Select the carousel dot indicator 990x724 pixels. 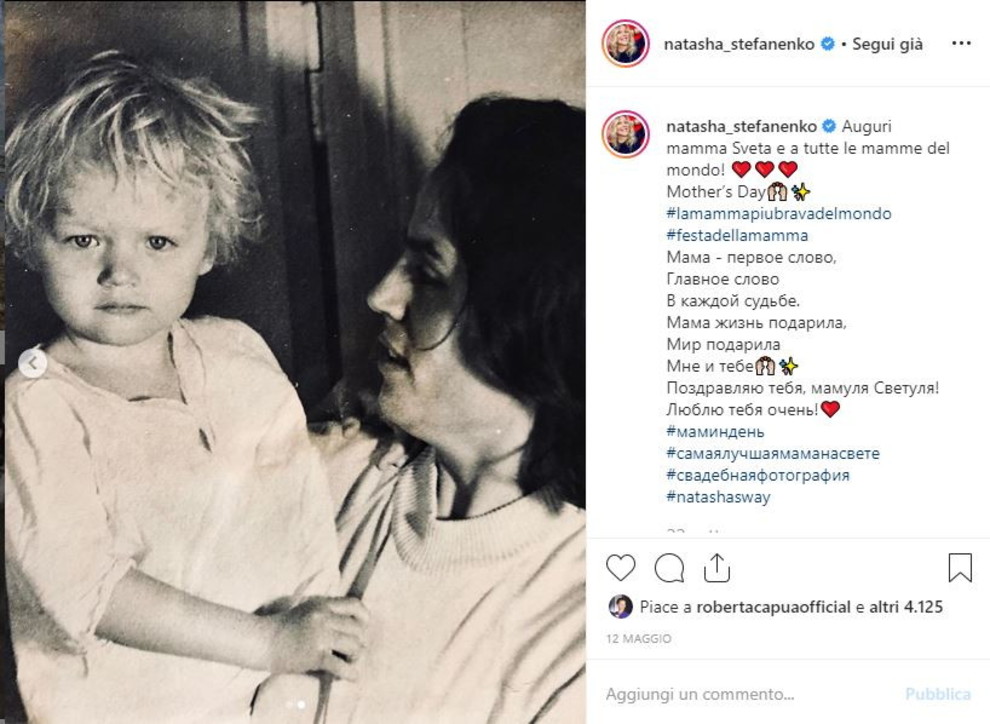click(295, 704)
